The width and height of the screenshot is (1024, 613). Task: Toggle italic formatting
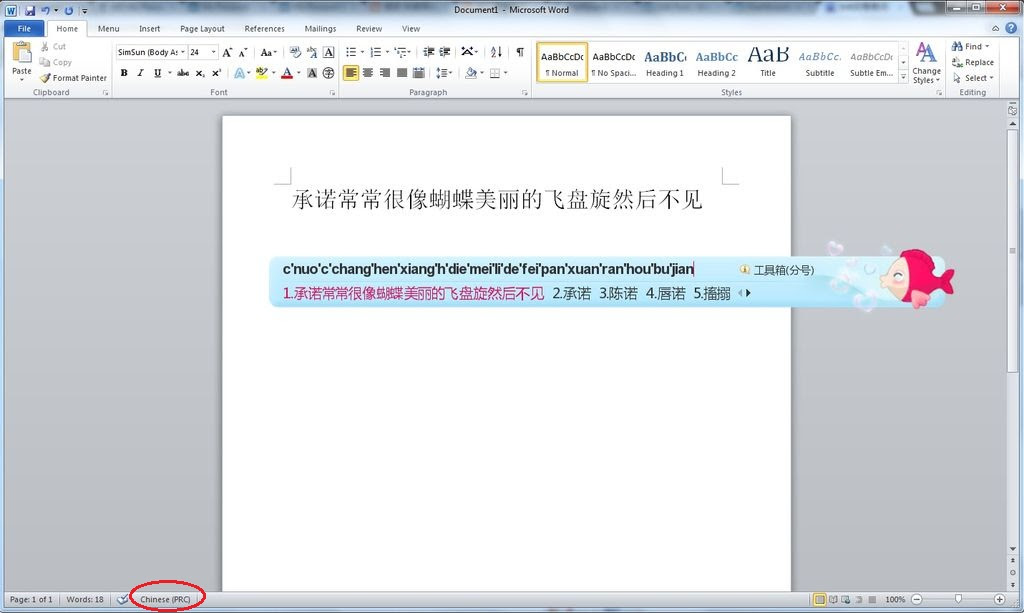[x=139, y=73]
